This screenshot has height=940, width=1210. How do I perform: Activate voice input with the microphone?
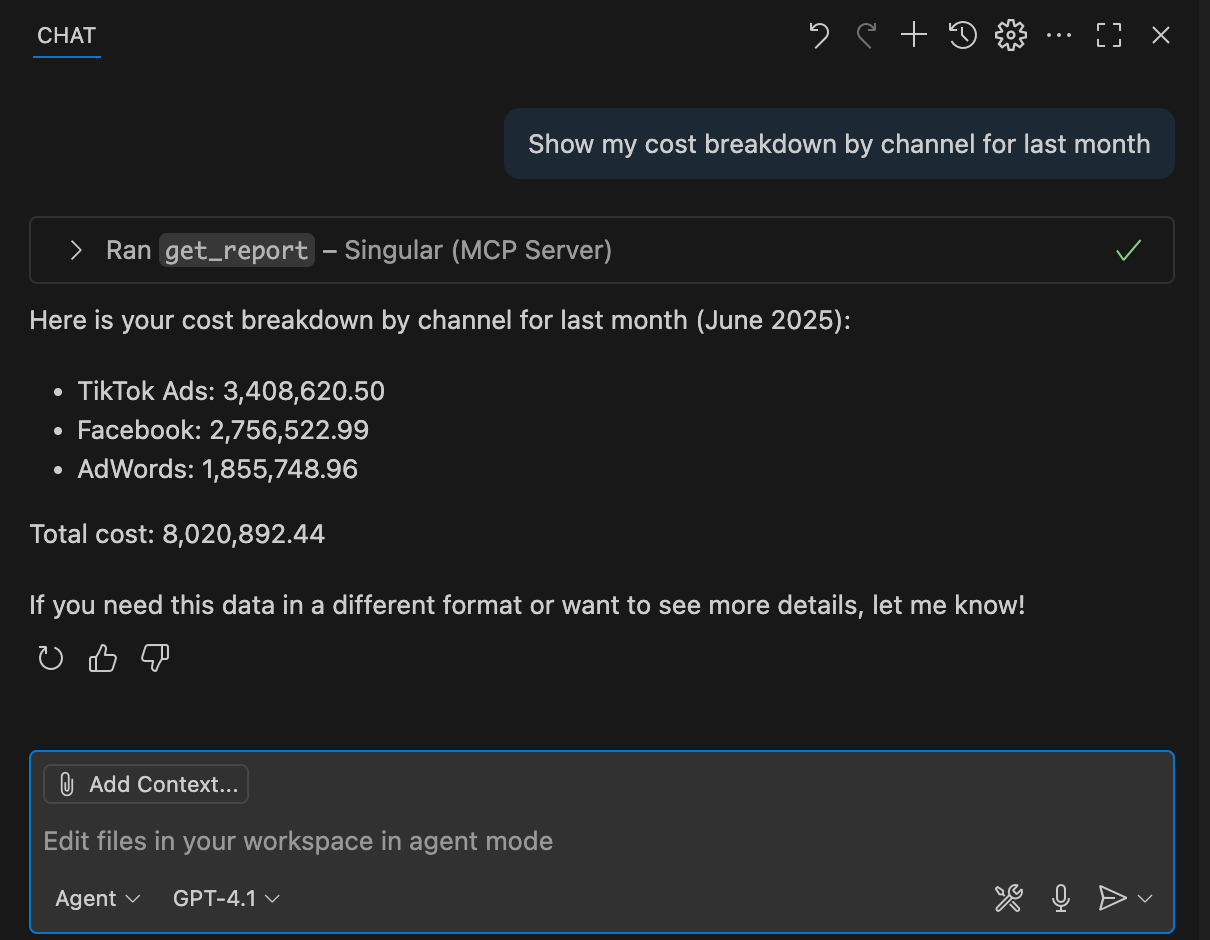(x=1060, y=898)
